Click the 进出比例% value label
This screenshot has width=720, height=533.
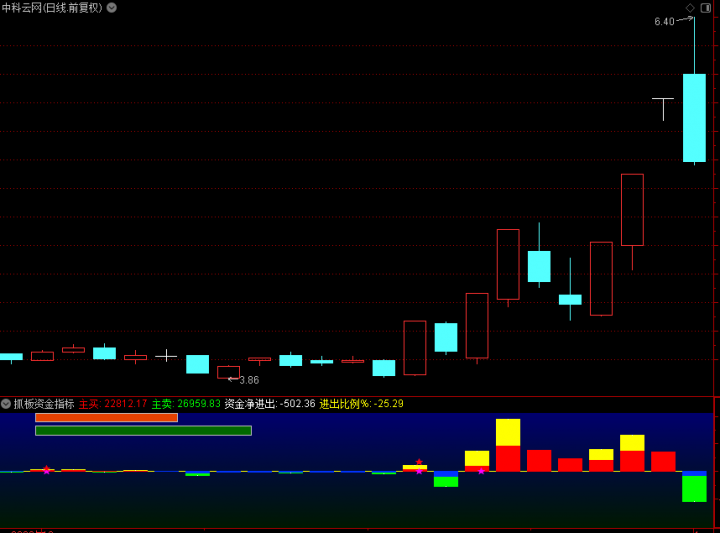click(x=361, y=404)
